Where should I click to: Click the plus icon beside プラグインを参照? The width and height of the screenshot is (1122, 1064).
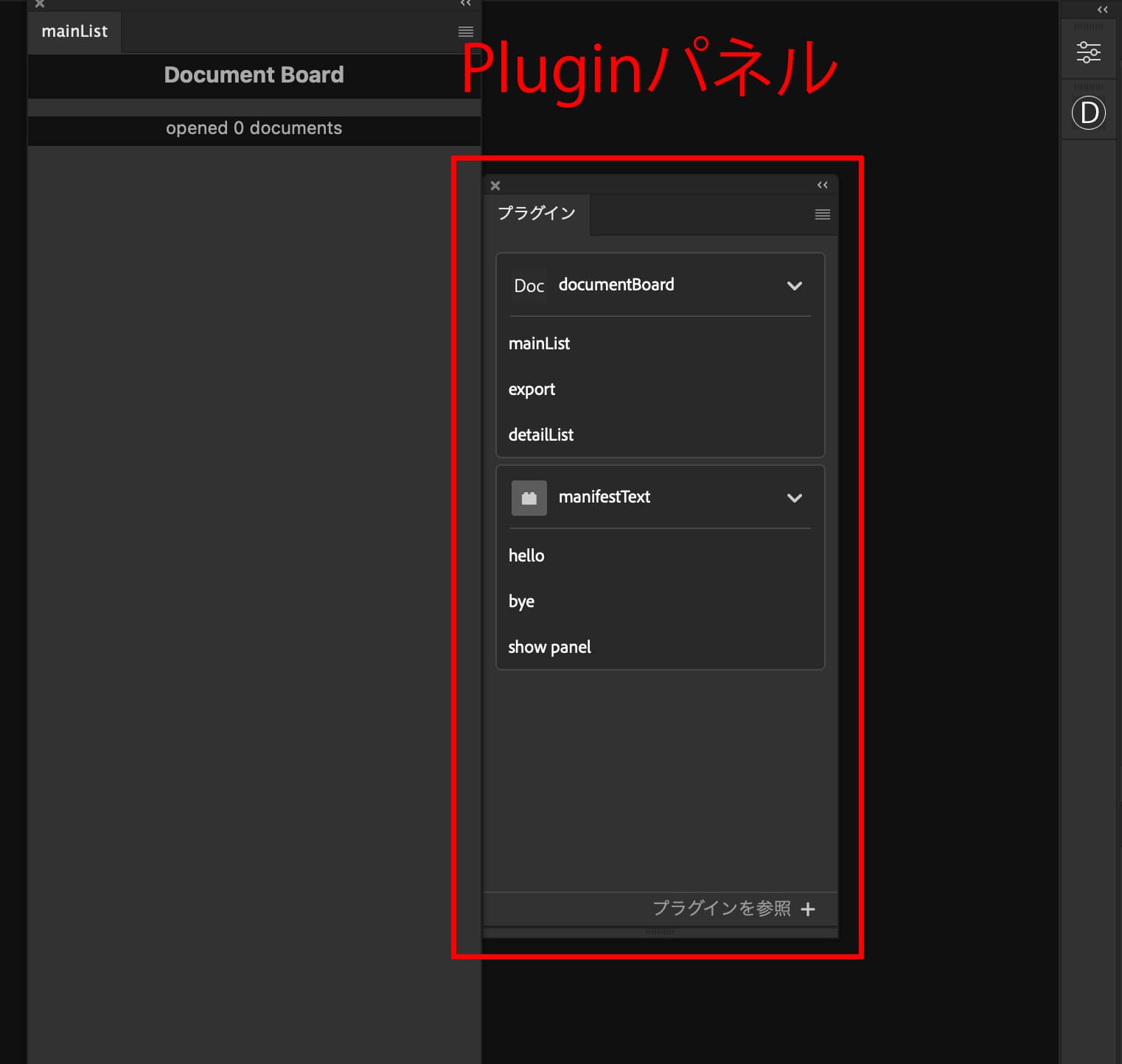[x=808, y=909]
